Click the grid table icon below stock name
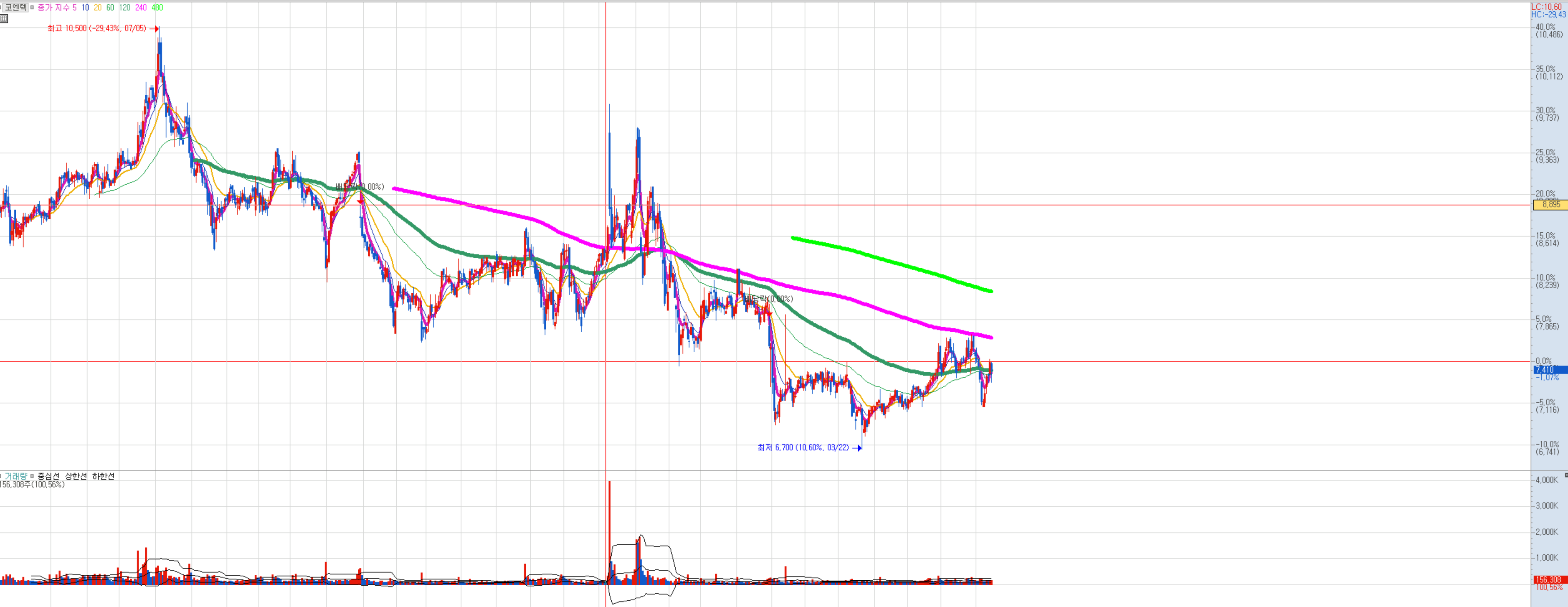This screenshot has height=607, width=1568. pos(4,18)
